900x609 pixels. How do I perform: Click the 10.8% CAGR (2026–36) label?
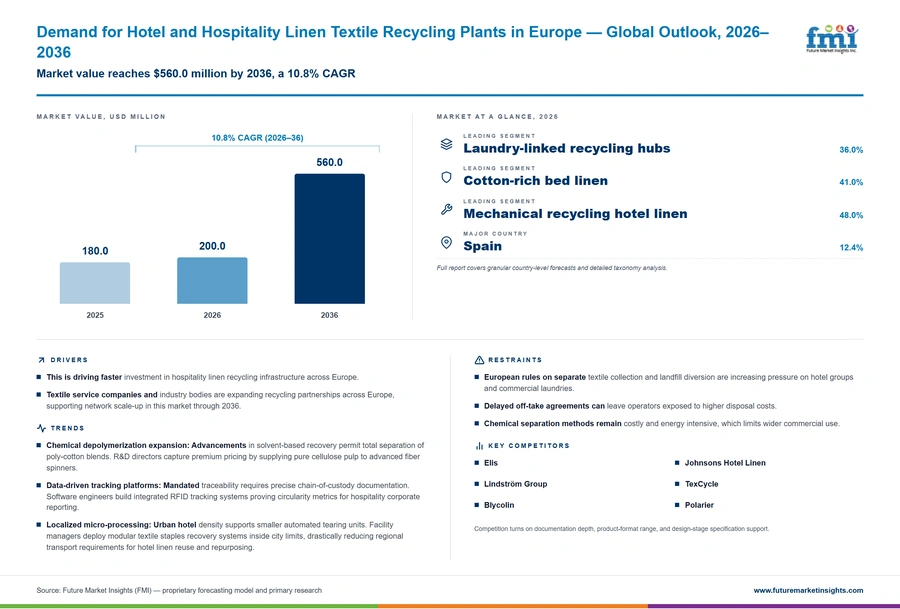point(257,138)
